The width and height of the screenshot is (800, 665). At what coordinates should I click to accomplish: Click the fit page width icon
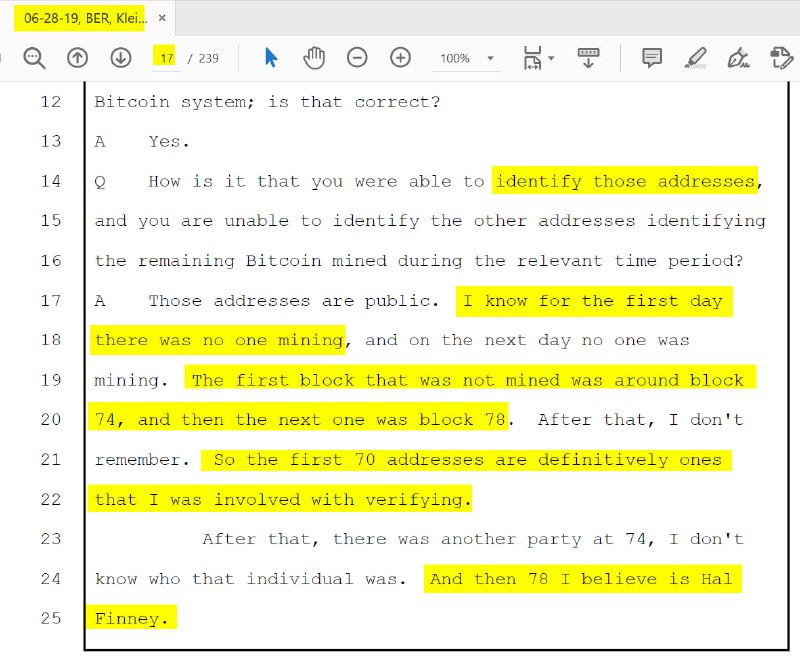point(532,58)
